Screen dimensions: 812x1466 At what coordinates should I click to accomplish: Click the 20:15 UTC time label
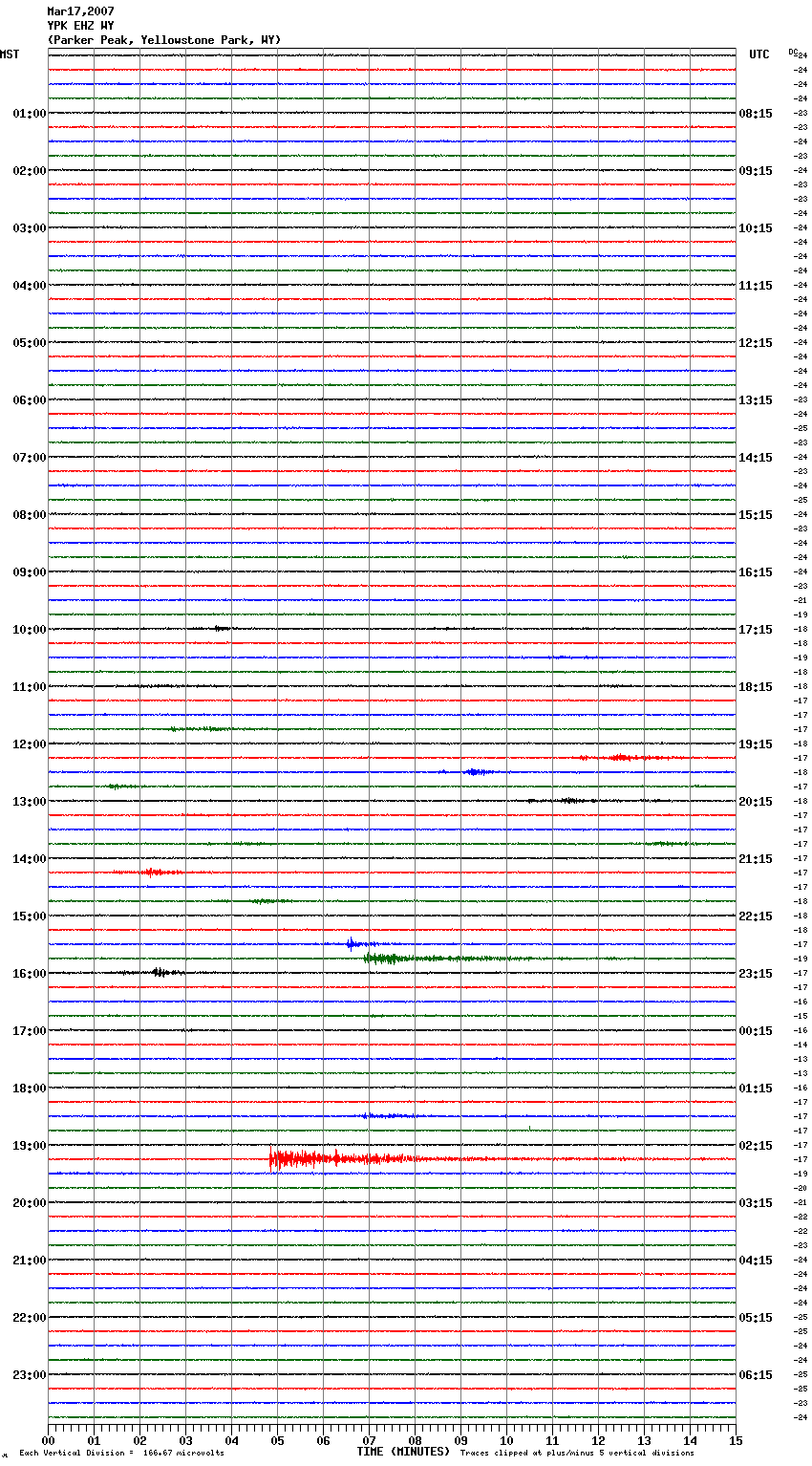(756, 802)
